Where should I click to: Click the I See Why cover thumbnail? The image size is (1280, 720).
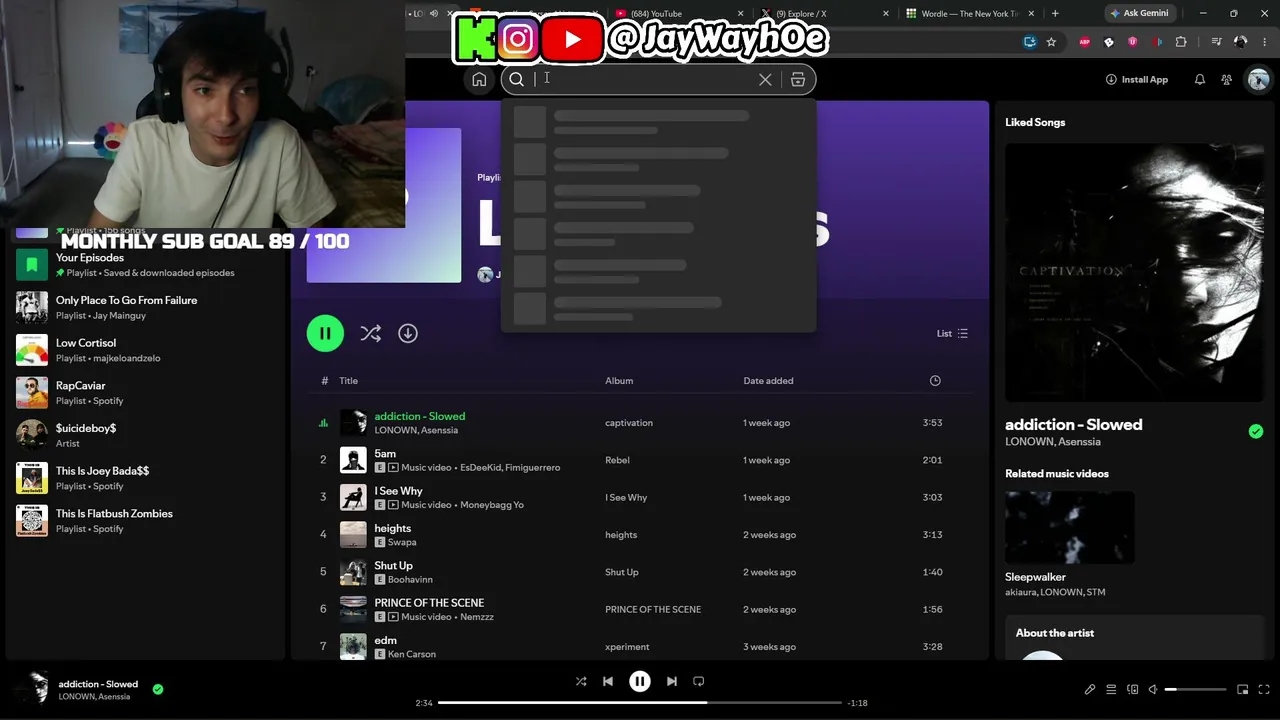click(x=353, y=497)
